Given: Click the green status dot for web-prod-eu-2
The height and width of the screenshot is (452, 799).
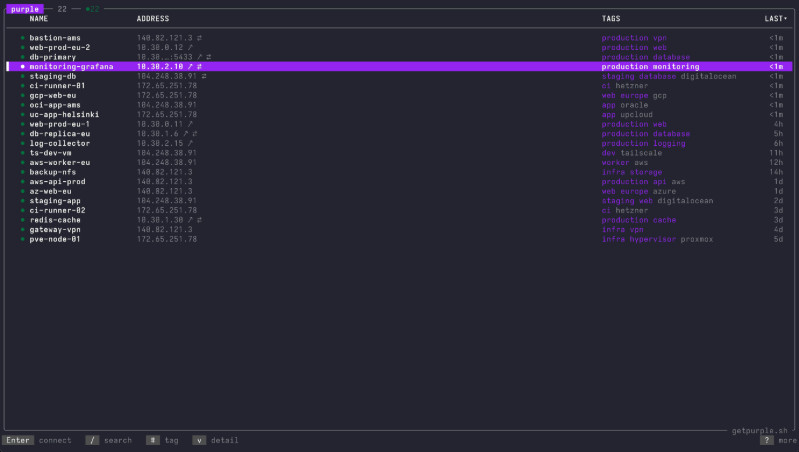Looking at the screenshot, I should (22, 47).
